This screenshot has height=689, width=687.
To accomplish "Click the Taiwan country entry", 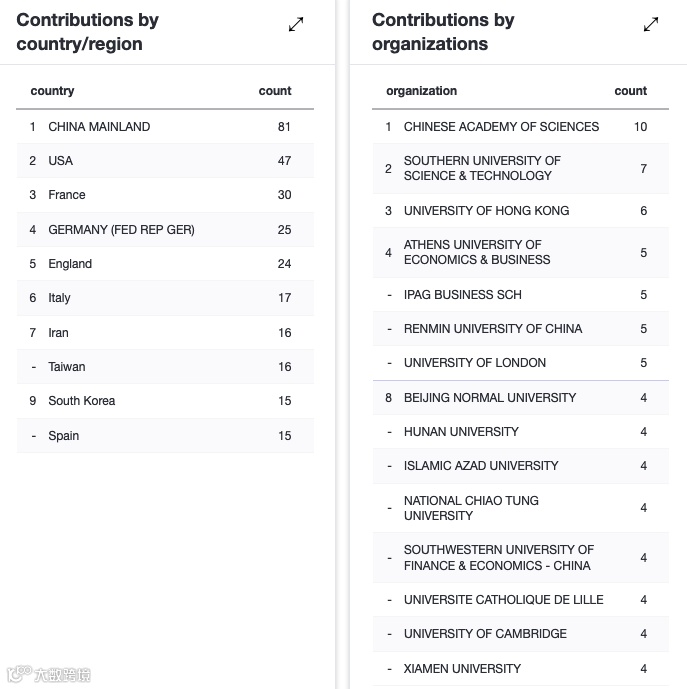I will coord(67,367).
